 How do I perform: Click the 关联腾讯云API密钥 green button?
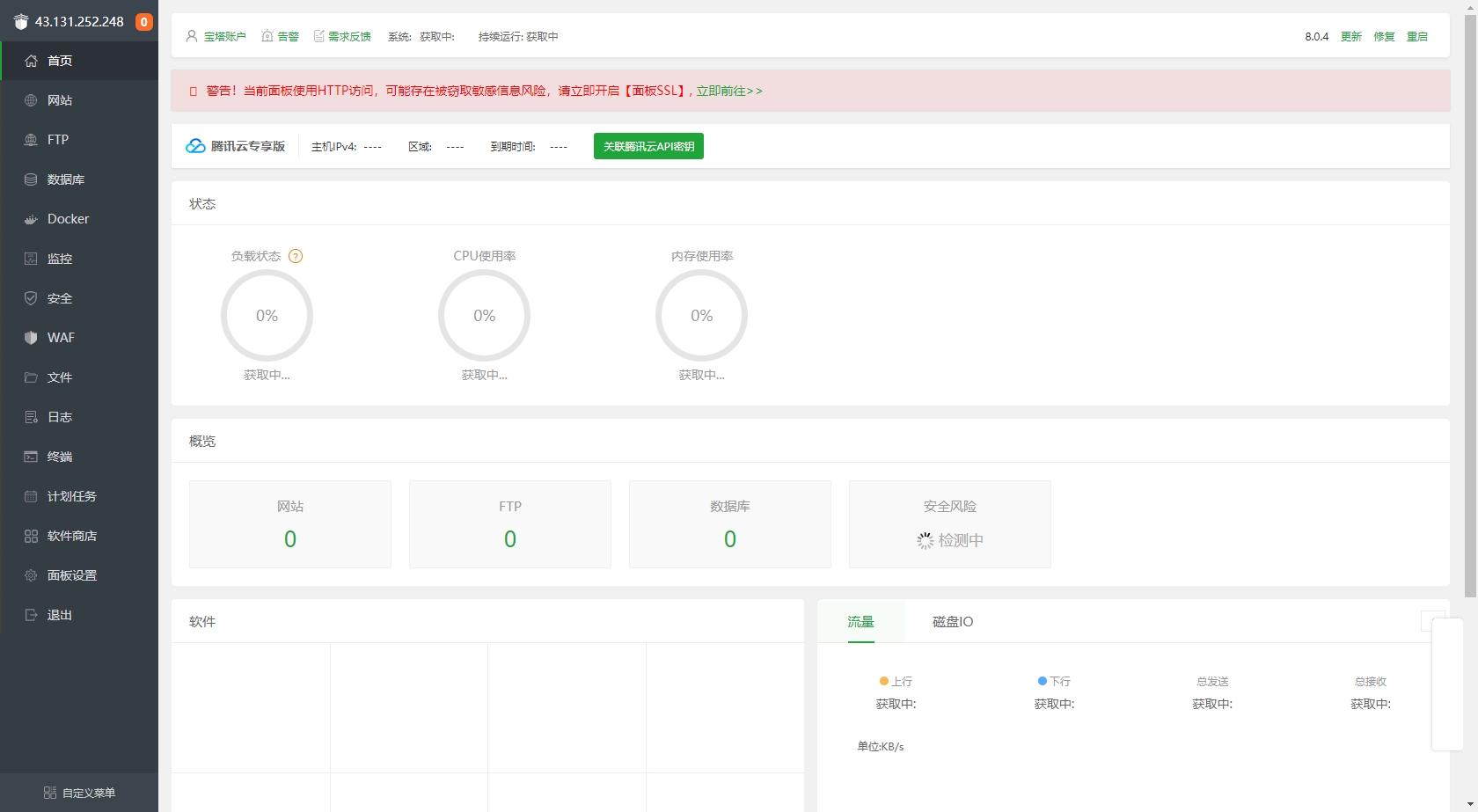[x=648, y=146]
